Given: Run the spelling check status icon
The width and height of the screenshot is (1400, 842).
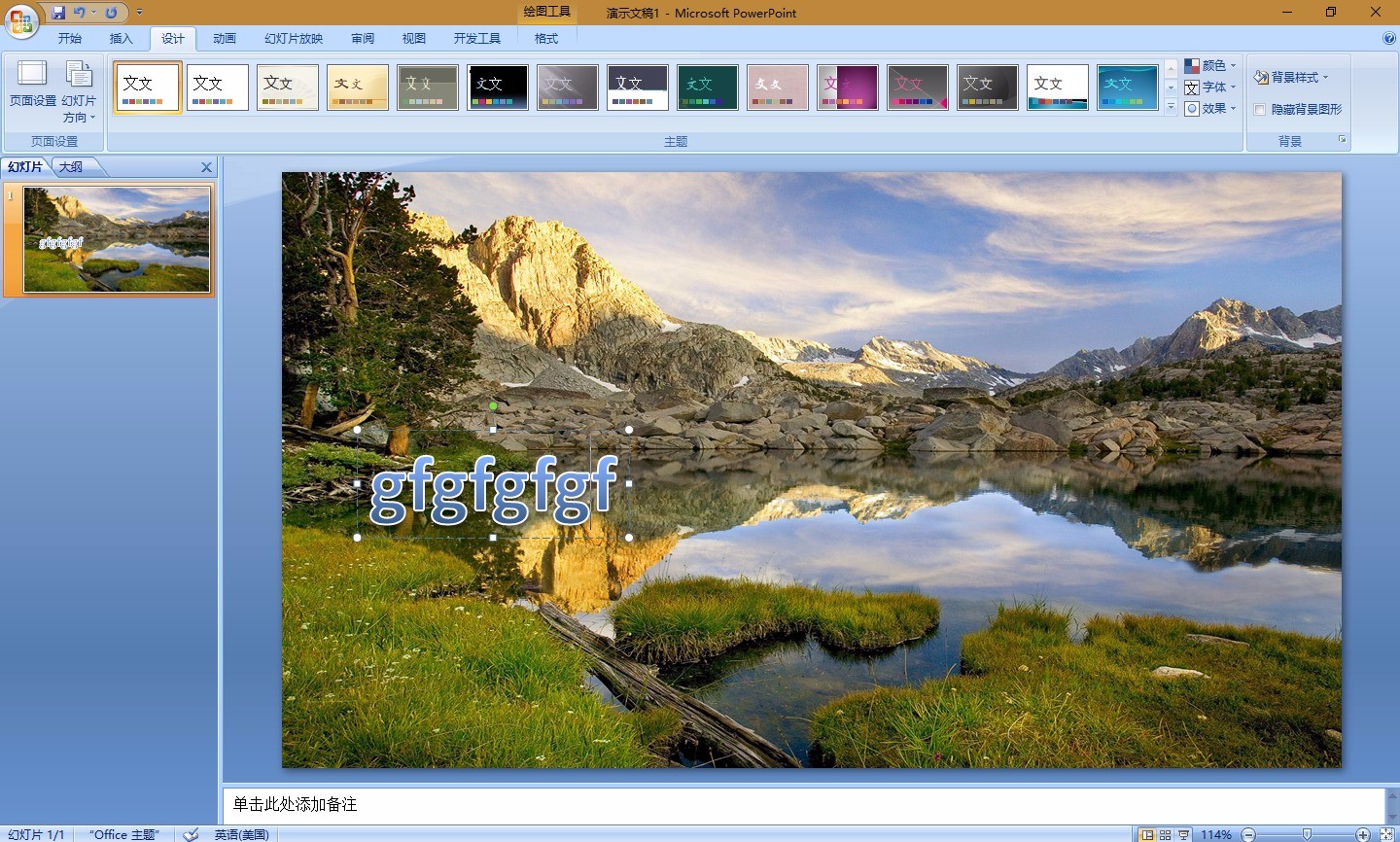Looking at the screenshot, I should pyautogui.click(x=192, y=834).
